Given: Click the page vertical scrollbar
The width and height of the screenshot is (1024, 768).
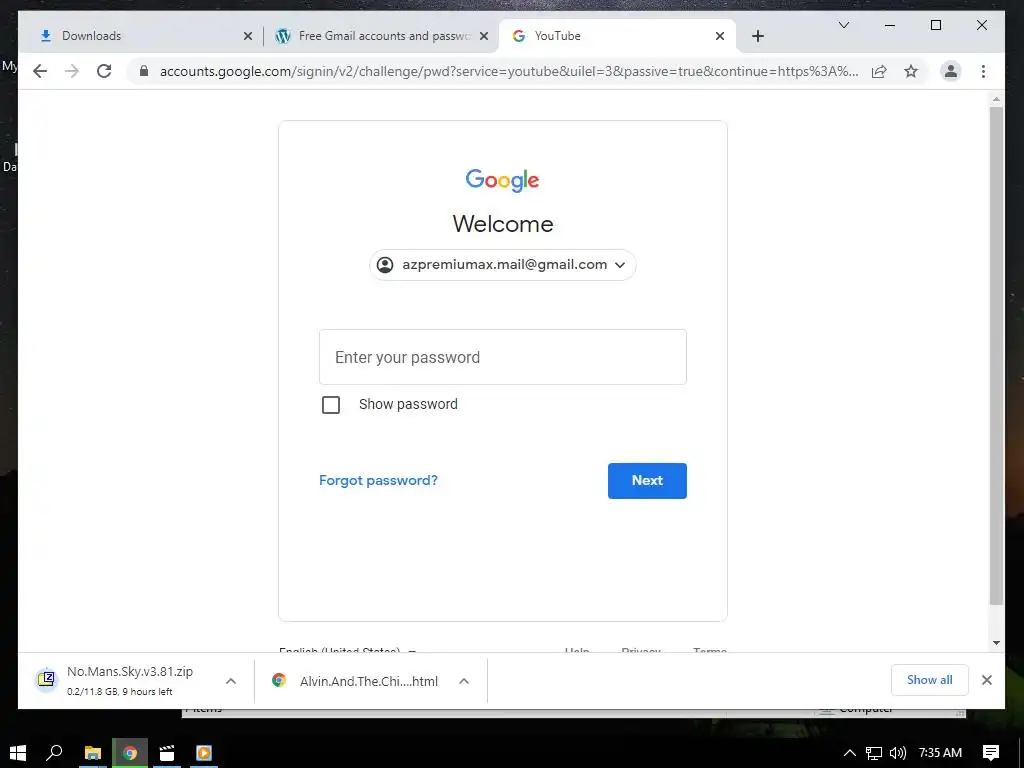Looking at the screenshot, I should (996, 356).
